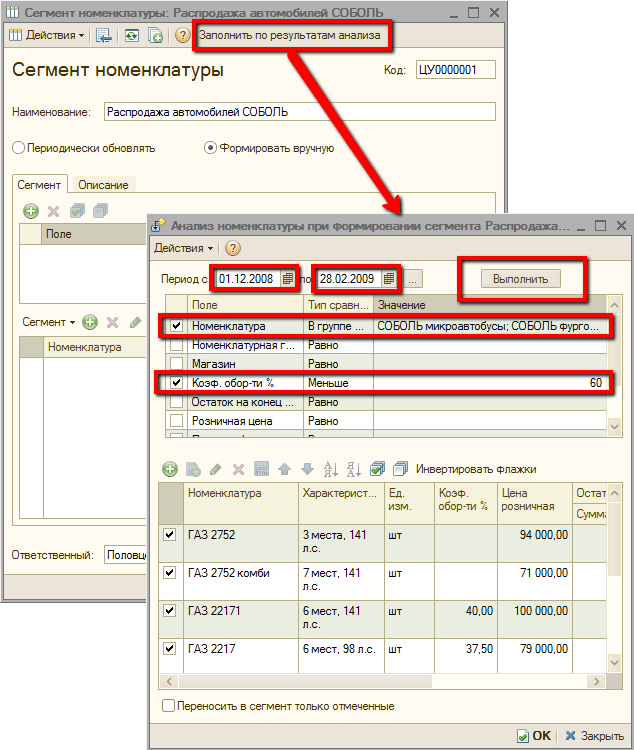Switch to the Описание tab

tap(103, 185)
